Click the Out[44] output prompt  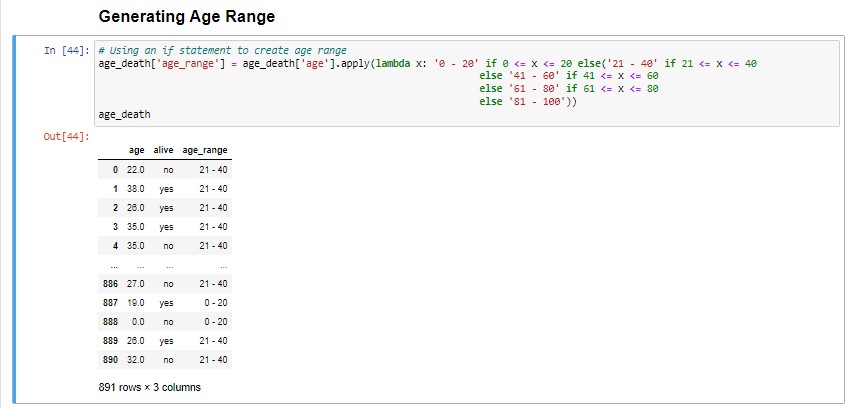(67, 136)
